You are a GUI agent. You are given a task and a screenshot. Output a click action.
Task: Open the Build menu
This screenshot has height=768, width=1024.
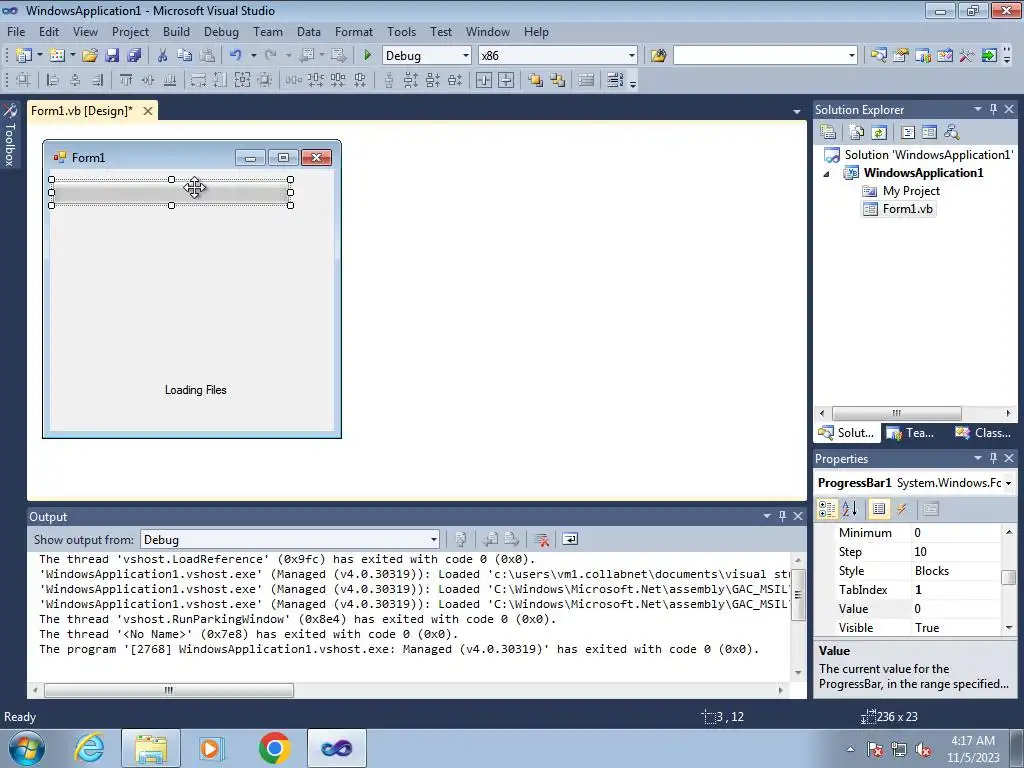click(176, 31)
